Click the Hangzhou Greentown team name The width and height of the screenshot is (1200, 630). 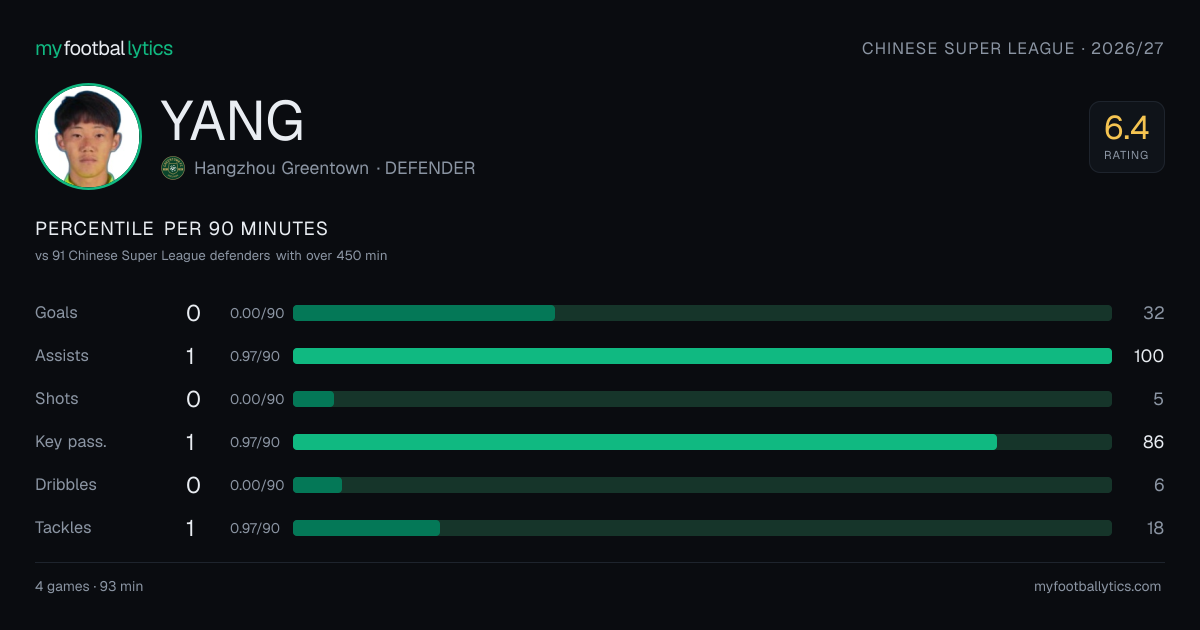pyautogui.click(x=282, y=168)
